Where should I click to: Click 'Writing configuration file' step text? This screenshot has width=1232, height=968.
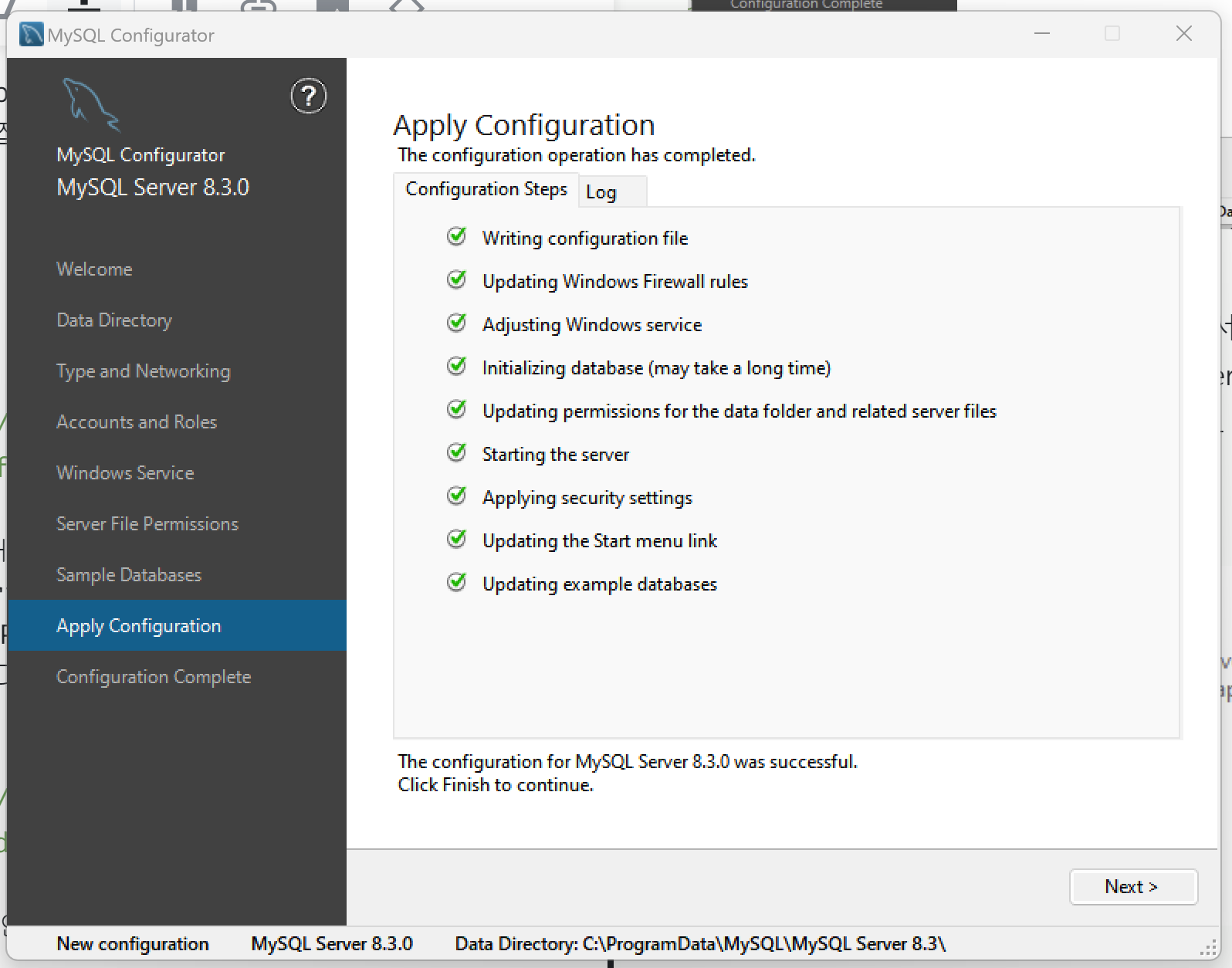click(x=585, y=239)
